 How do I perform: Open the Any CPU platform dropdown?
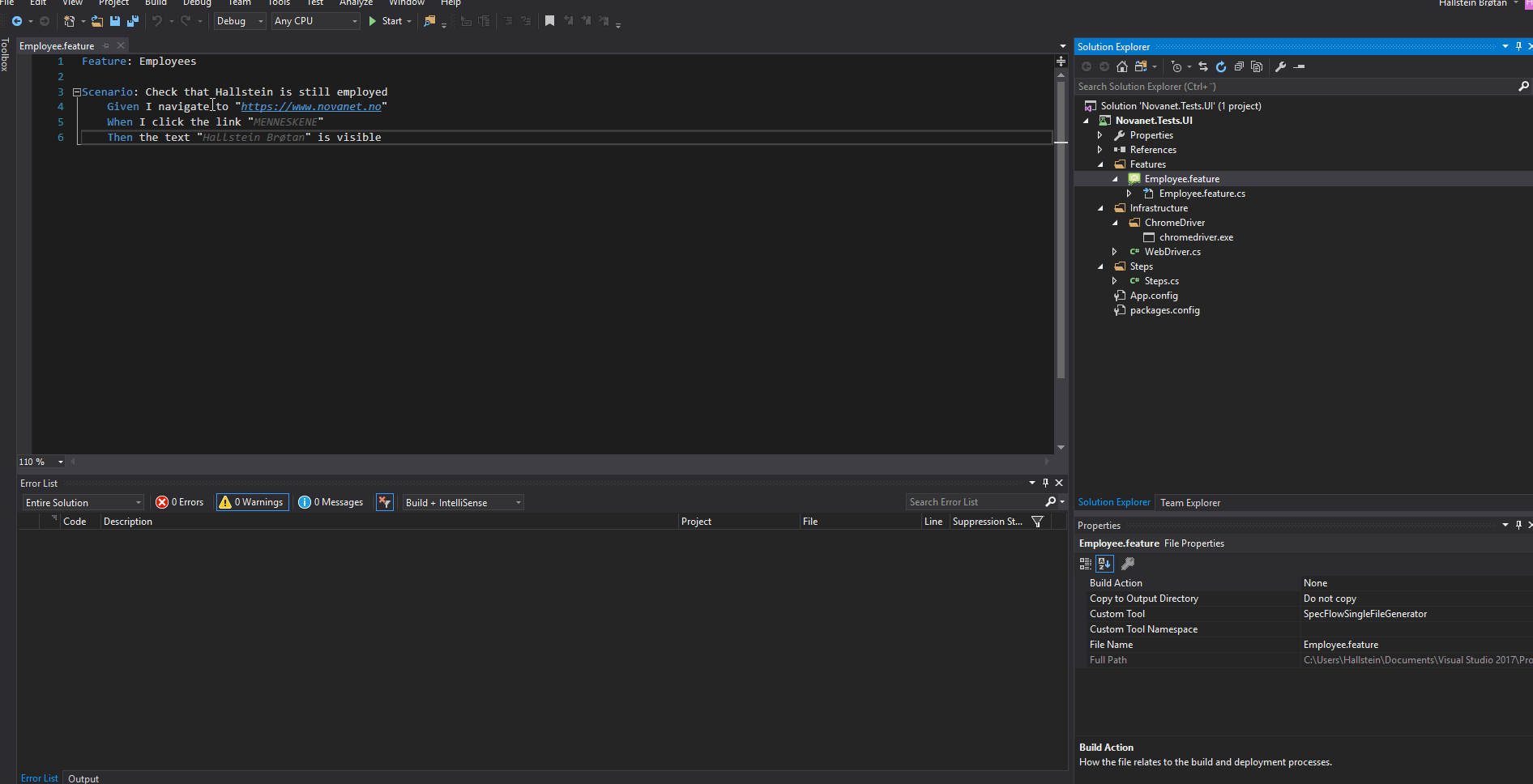[315, 21]
